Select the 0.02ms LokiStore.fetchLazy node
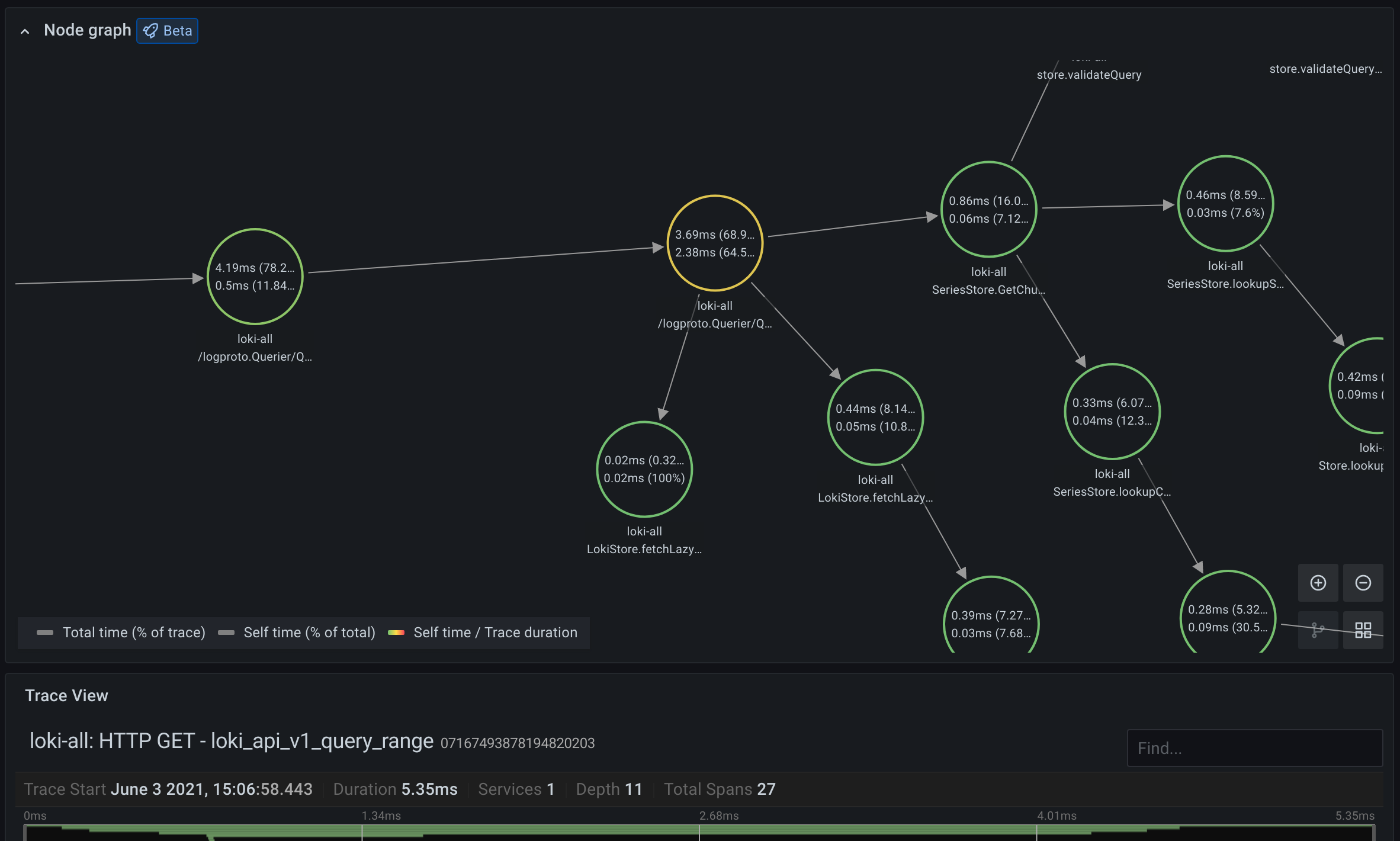The height and width of the screenshot is (841, 1400). coord(644,470)
